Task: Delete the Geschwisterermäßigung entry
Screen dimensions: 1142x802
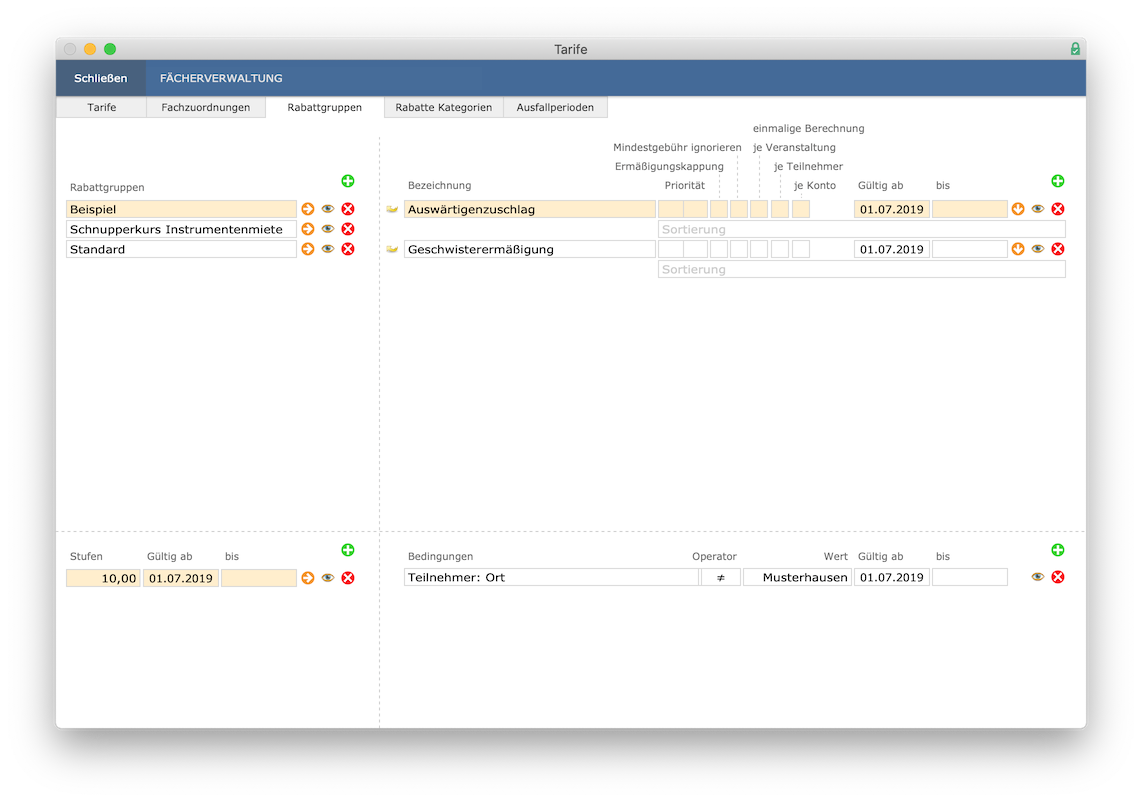Action: tap(1058, 249)
